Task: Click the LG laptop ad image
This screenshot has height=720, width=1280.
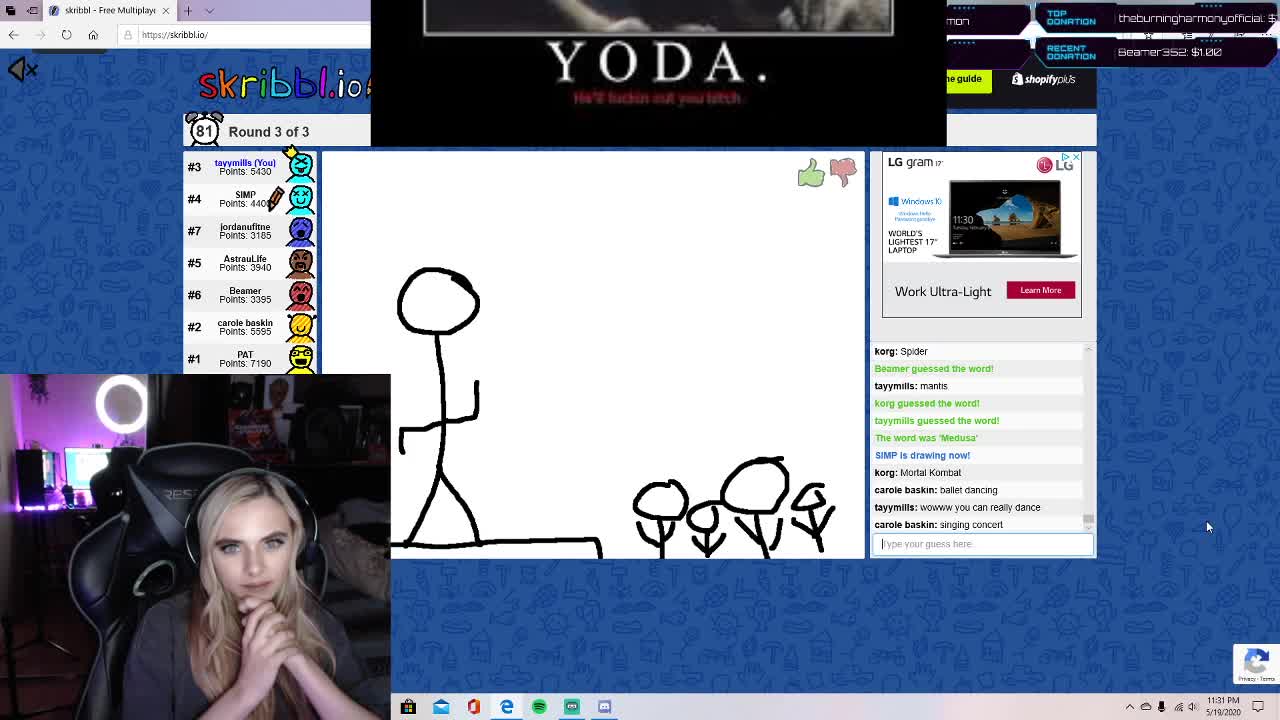Action: tap(1004, 219)
